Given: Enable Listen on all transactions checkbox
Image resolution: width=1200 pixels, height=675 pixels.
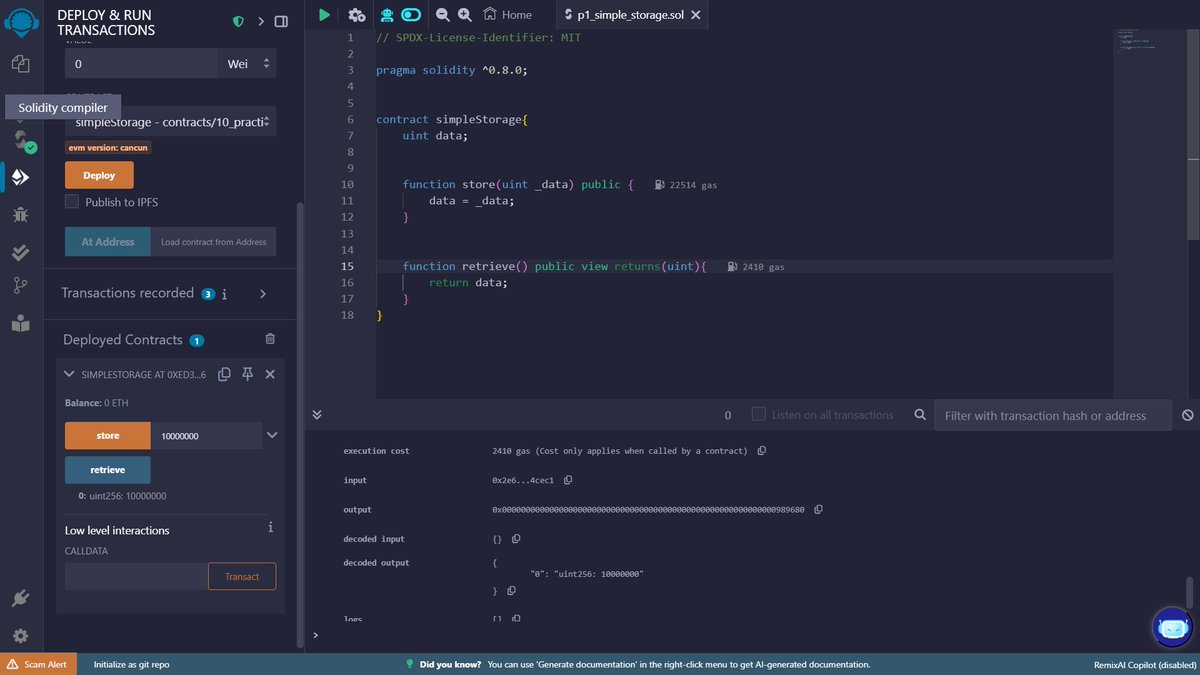Looking at the screenshot, I should pos(758,414).
